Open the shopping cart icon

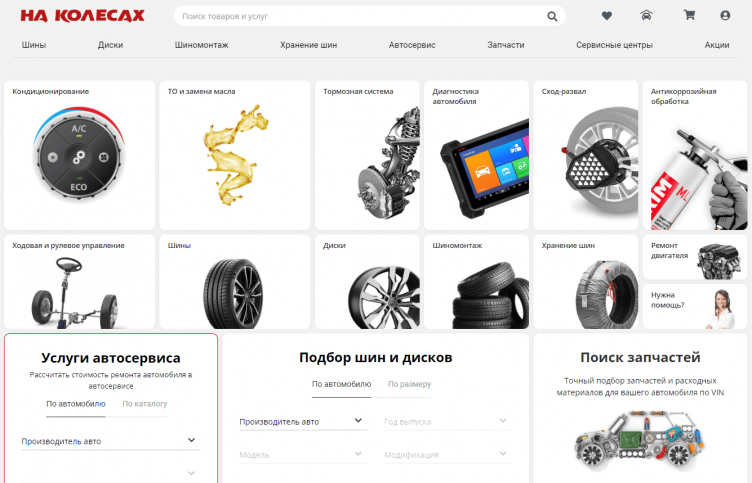coord(689,16)
